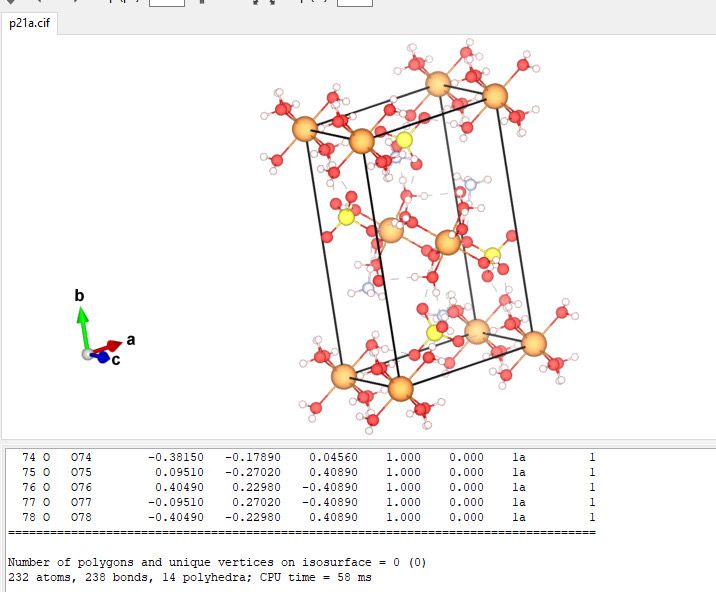The image size is (716, 592).
Task: Click the y value 0.27020
Action: coord(257,502)
